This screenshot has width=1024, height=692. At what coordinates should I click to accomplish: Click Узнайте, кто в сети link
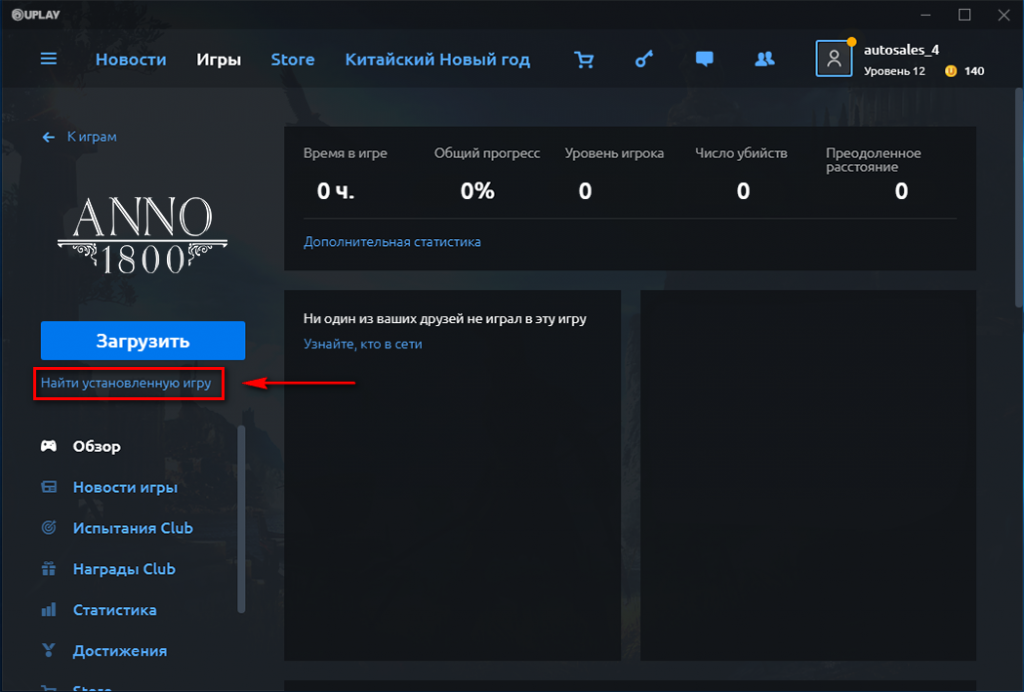point(362,344)
